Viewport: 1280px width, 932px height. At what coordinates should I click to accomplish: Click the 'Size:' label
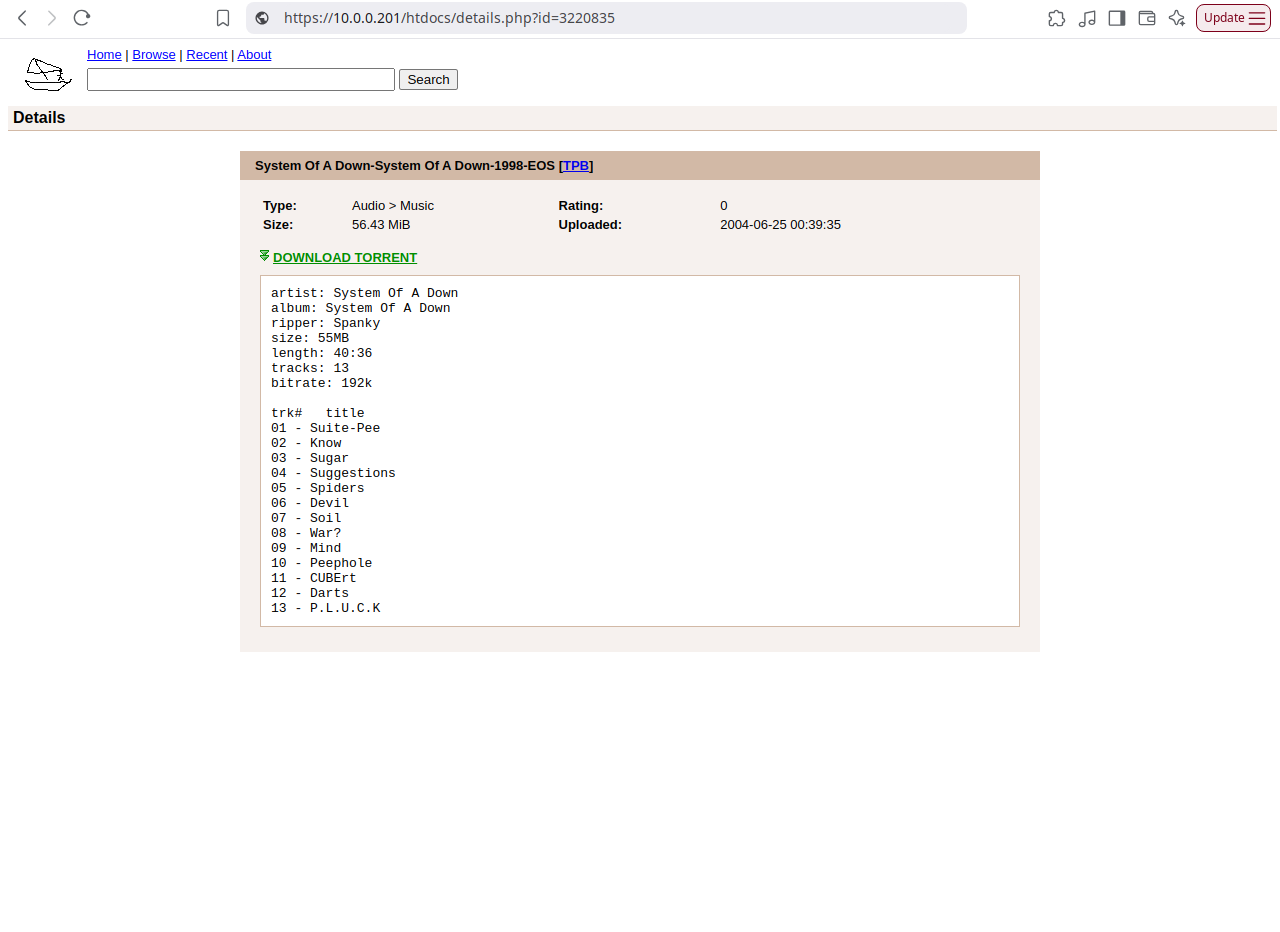[278, 224]
